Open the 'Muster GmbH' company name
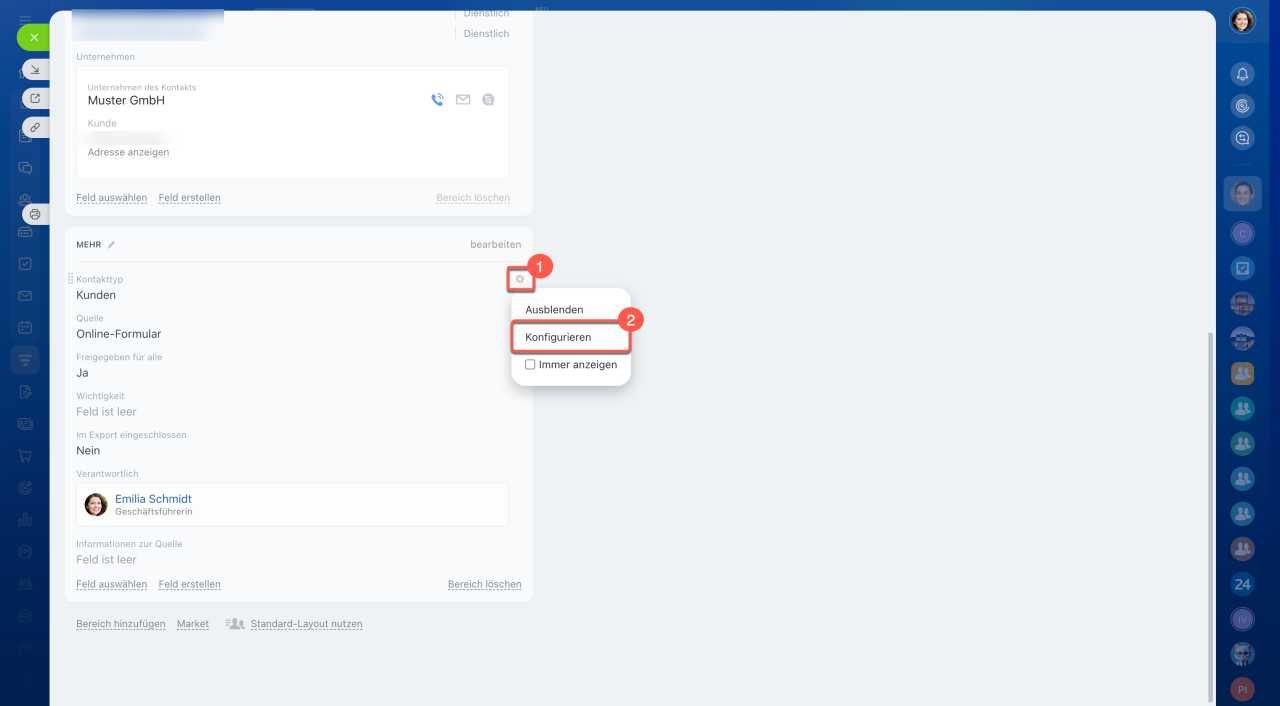Viewport: 1280px width, 706px height. point(126,101)
